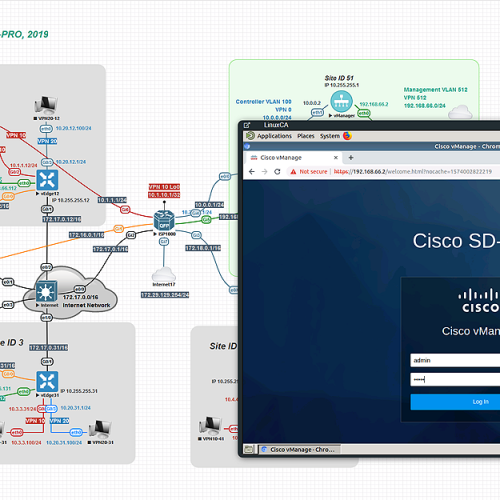Click the VPN20-31 computer node icon
The height and width of the screenshot is (500, 500).
tap(100, 429)
